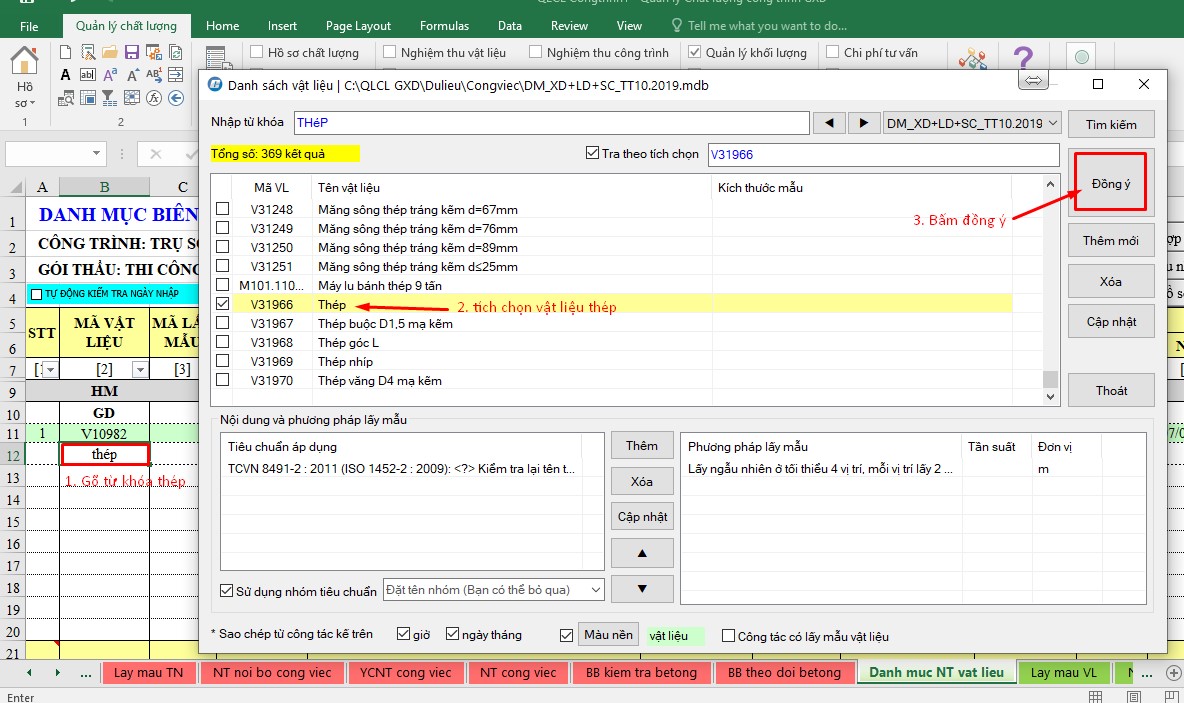Uncheck the Tra theo tích chọn checkbox
The height and width of the screenshot is (703, 1184).
point(592,154)
